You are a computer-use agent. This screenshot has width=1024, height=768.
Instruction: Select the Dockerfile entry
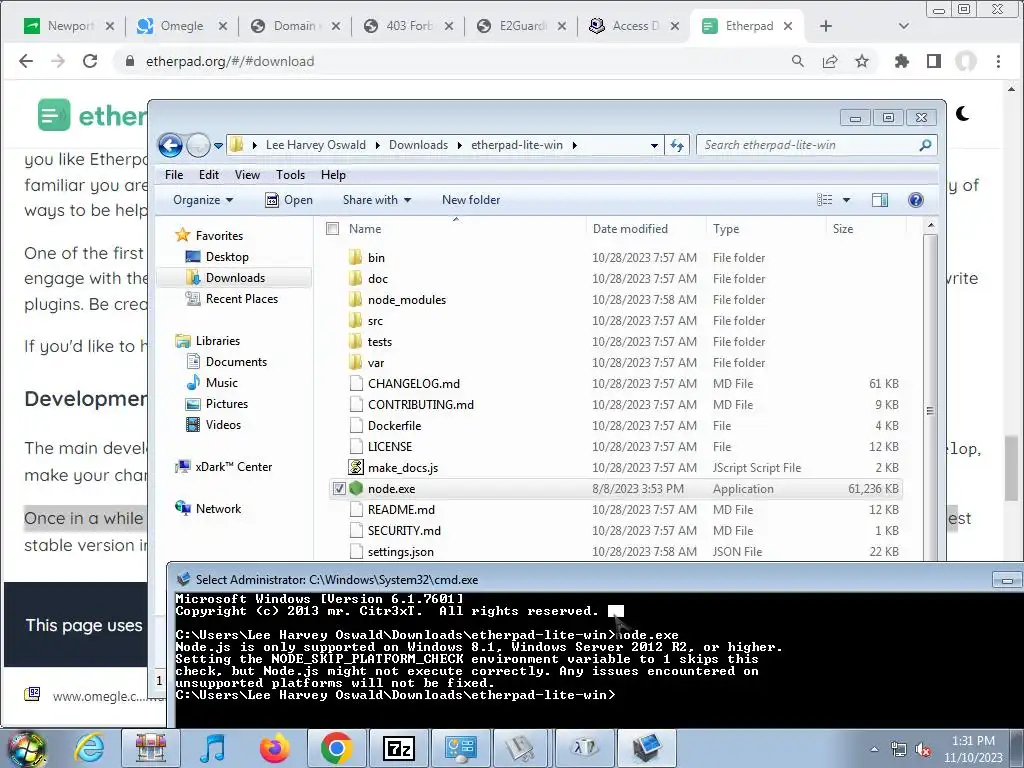(394, 426)
